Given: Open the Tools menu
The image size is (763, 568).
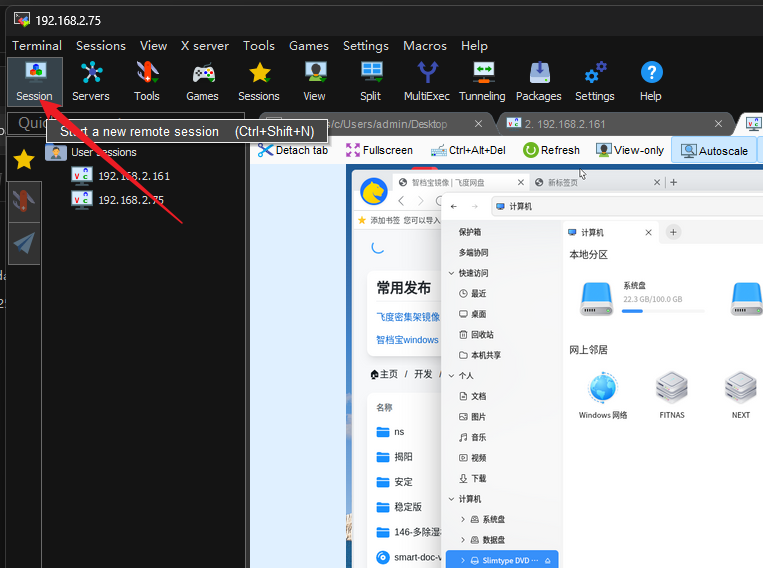Looking at the screenshot, I should point(259,46).
